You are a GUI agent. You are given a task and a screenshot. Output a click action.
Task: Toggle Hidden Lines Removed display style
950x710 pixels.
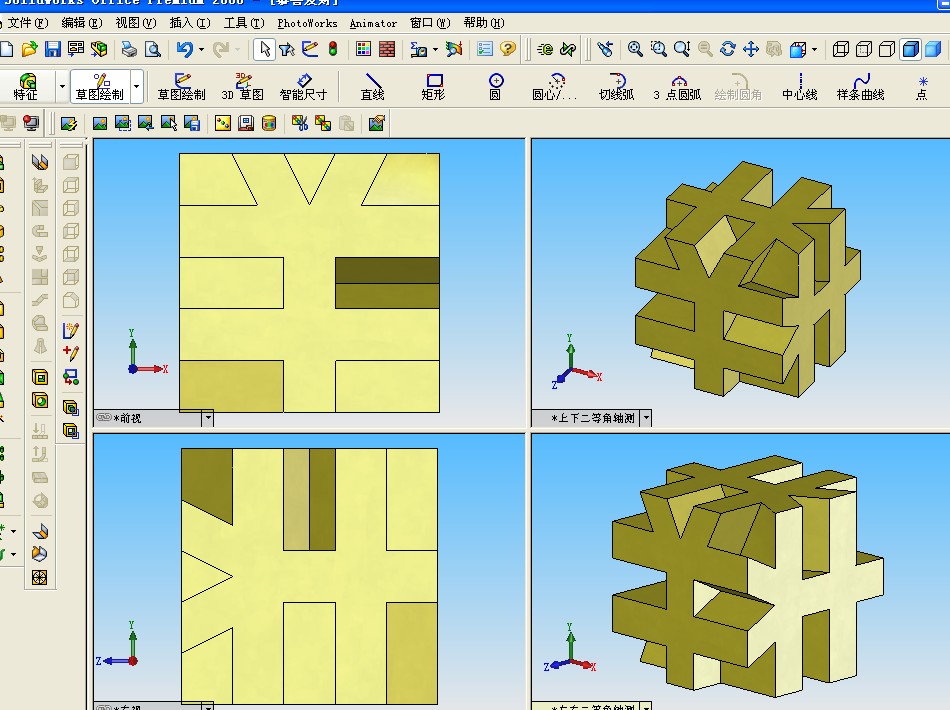(886, 49)
